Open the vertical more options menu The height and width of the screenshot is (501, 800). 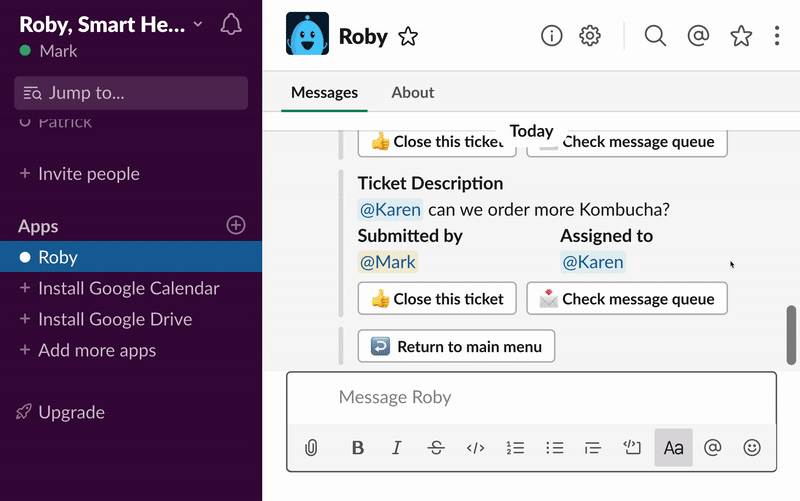coord(777,36)
